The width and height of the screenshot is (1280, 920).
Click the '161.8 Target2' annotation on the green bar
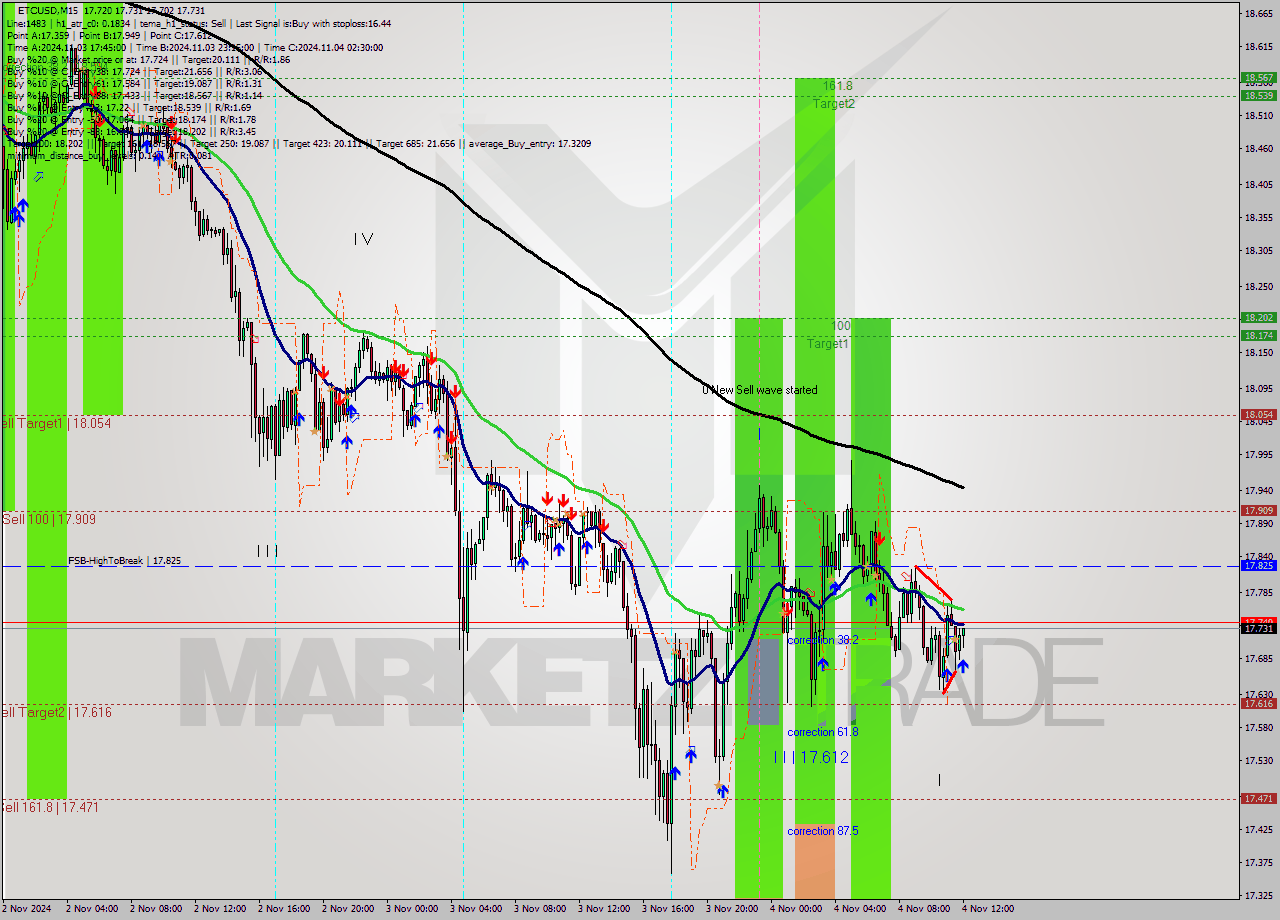point(834,95)
